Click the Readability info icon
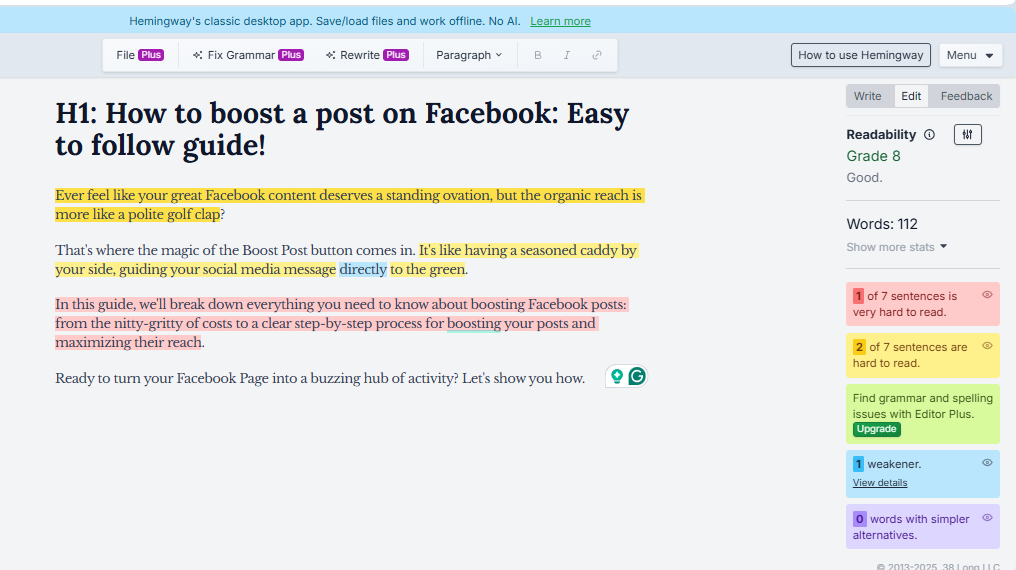Viewport: 1016px width, 570px height. pyautogui.click(x=929, y=135)
